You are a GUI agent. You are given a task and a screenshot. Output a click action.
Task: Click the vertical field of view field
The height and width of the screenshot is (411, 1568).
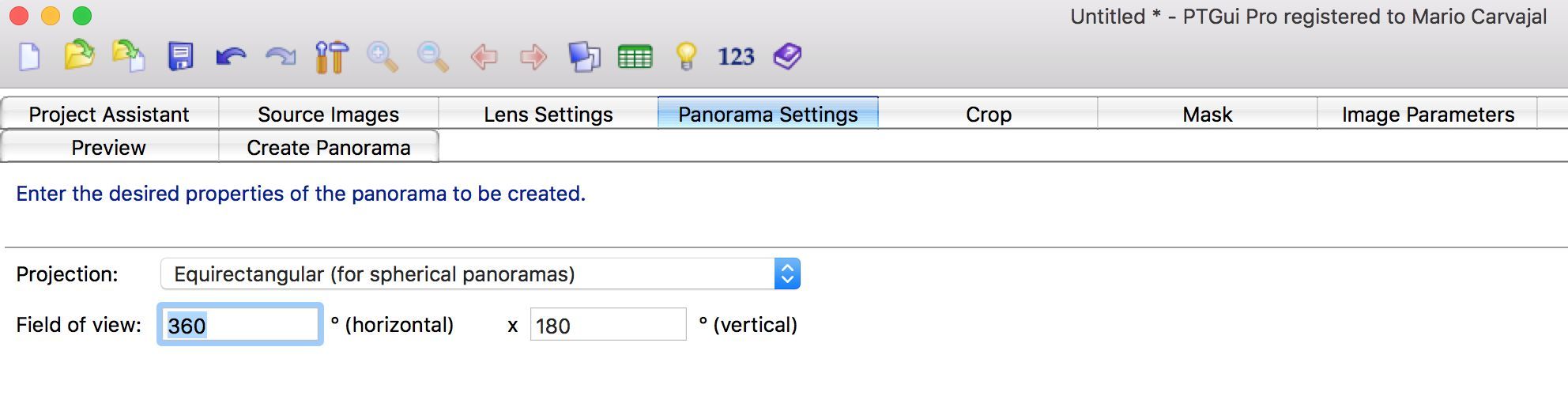608,325
